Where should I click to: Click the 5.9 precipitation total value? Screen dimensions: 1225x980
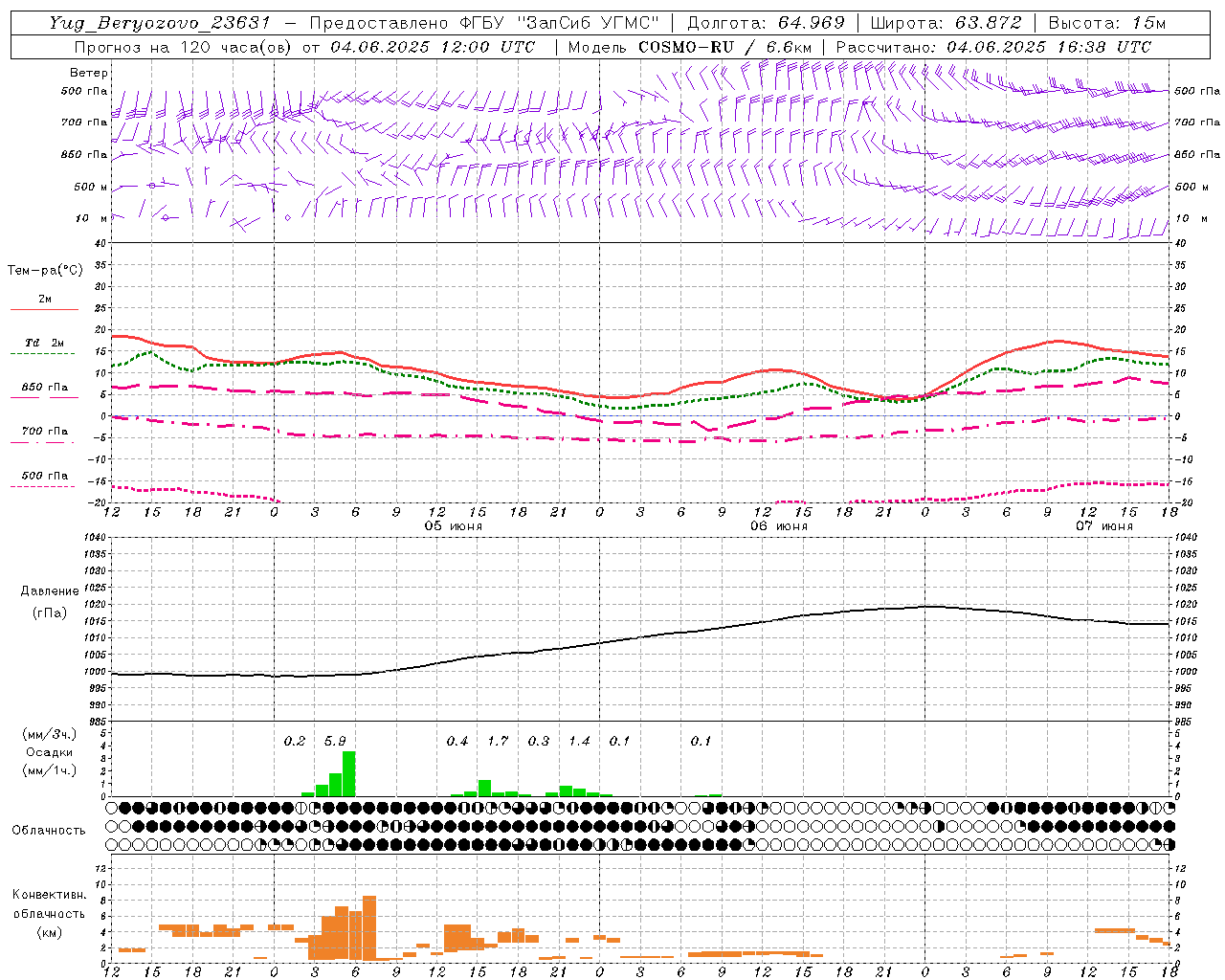pos(335,742)
